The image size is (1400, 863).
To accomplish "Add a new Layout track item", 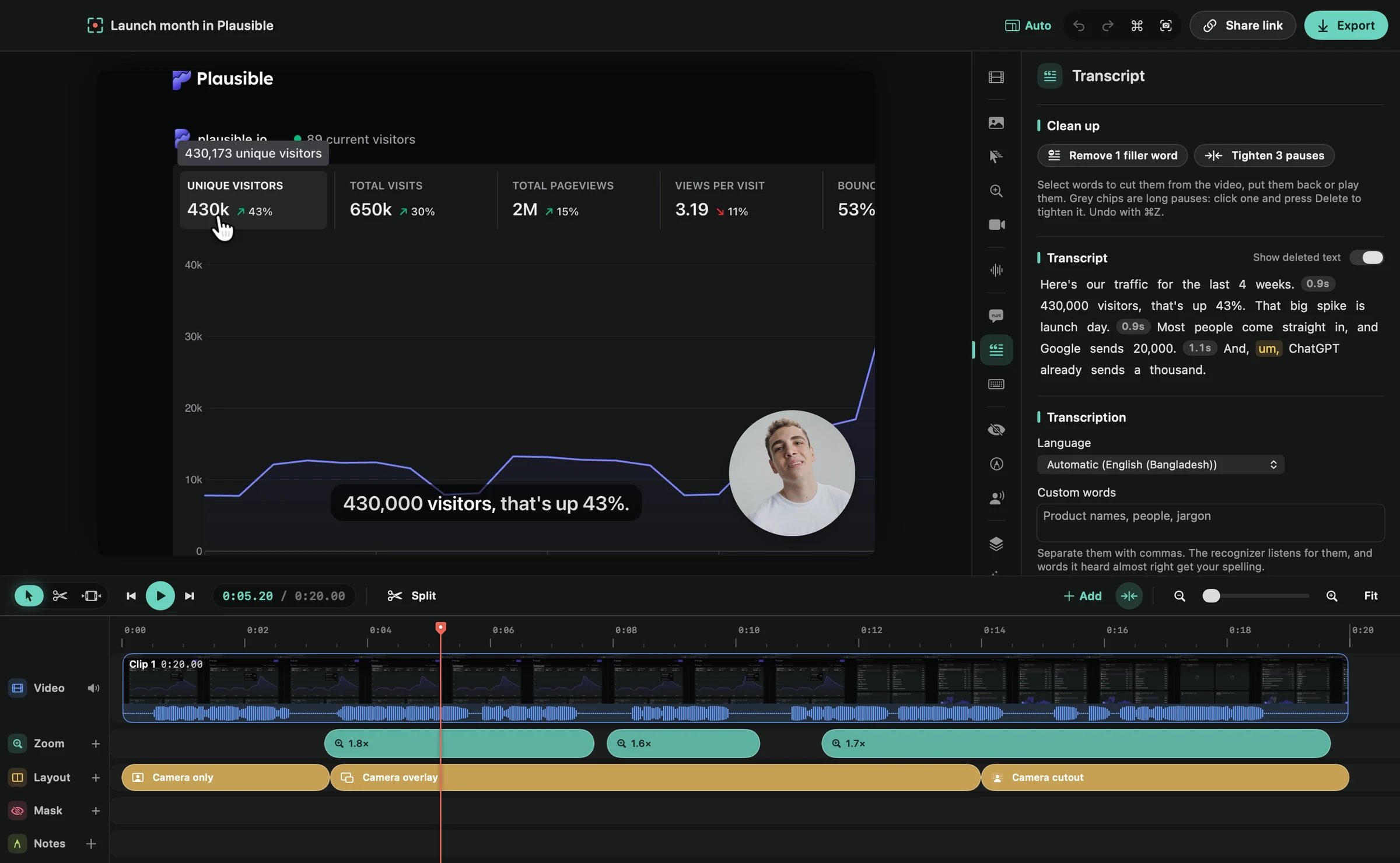I will 96,777.
